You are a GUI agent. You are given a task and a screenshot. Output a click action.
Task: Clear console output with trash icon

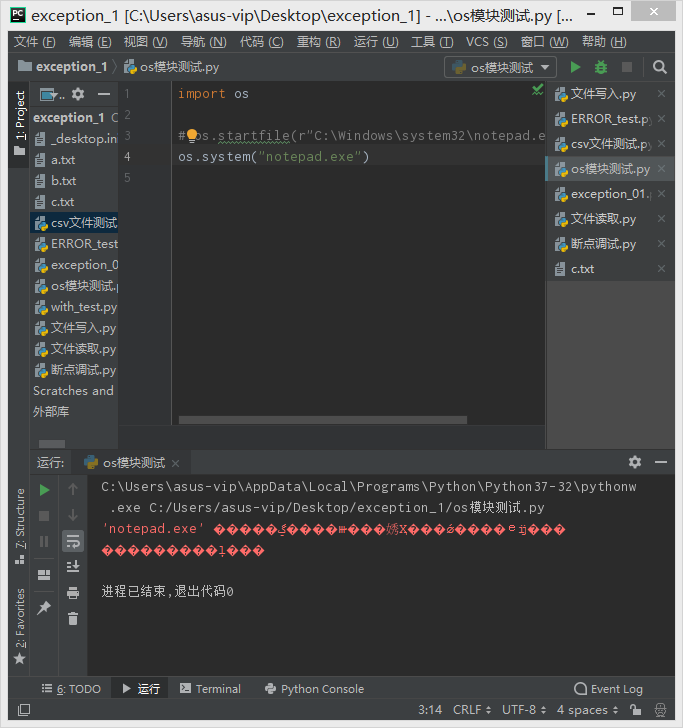click(73, 618)
